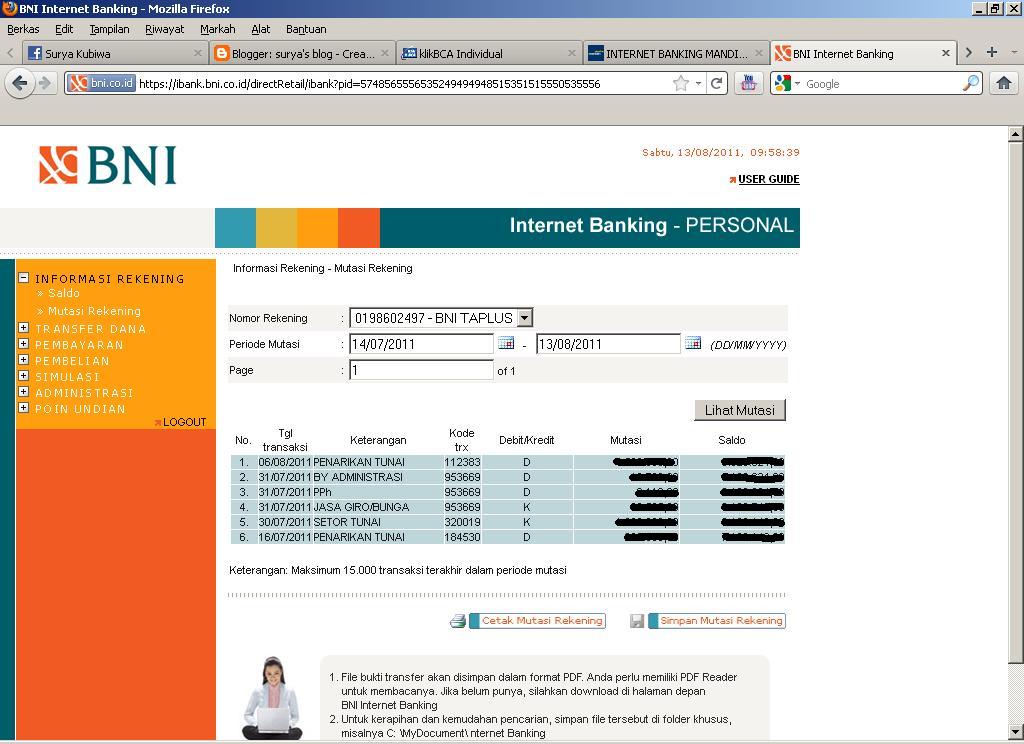This screenshot has height=744, width=1024.
Task: Click the Periode Mutasi end date field
Action: 608,344
